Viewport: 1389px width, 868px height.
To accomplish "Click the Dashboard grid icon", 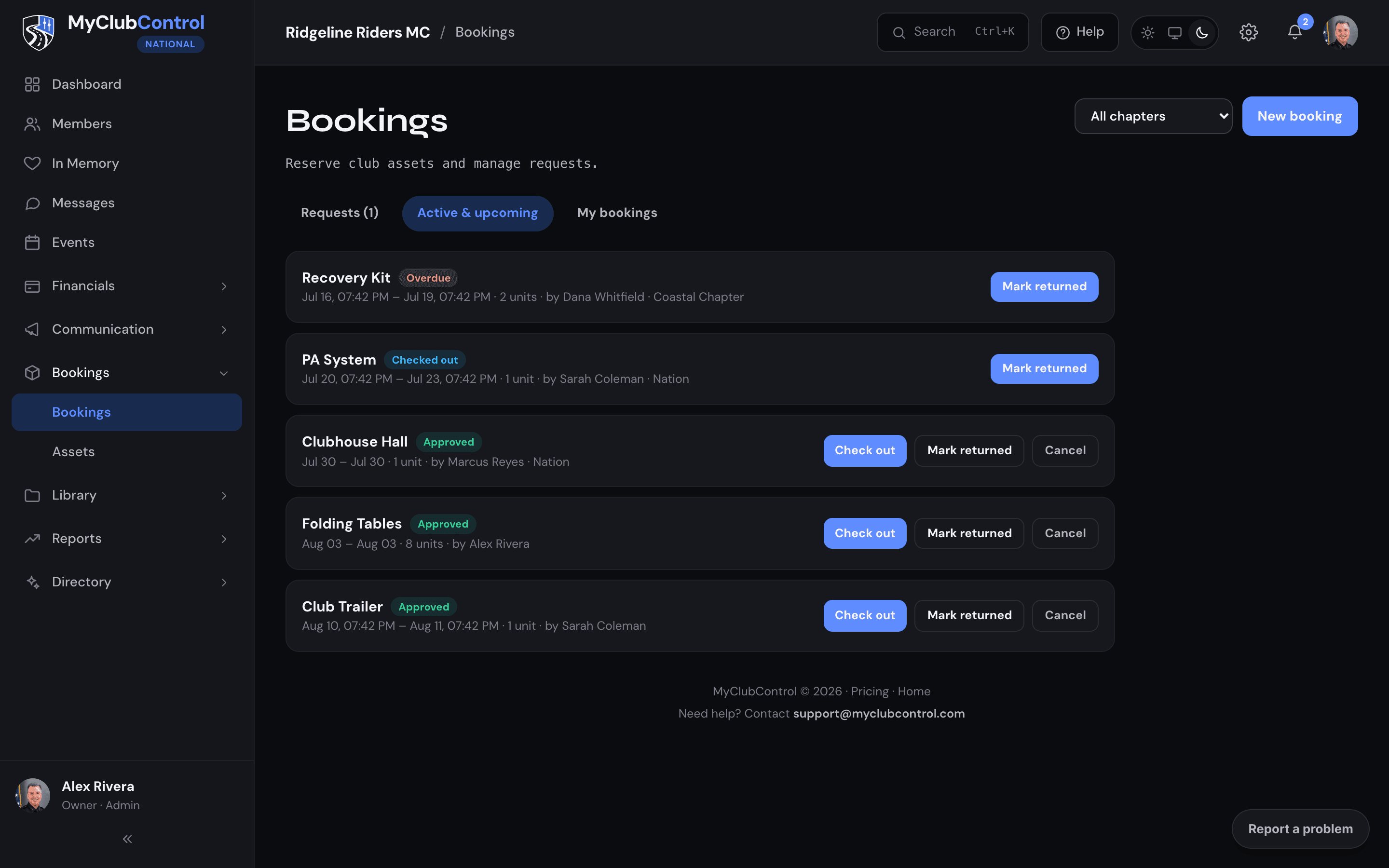I will pos(32,84).
